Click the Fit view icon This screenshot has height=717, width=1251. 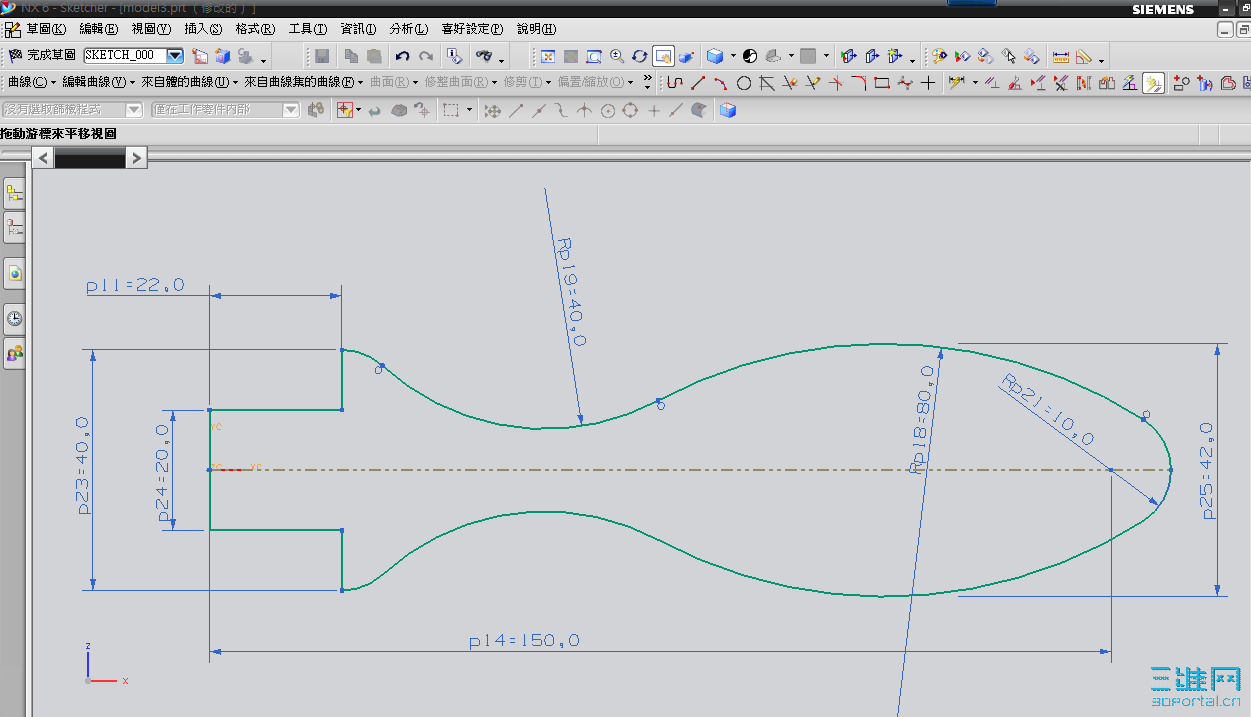[x=548, y=57]
